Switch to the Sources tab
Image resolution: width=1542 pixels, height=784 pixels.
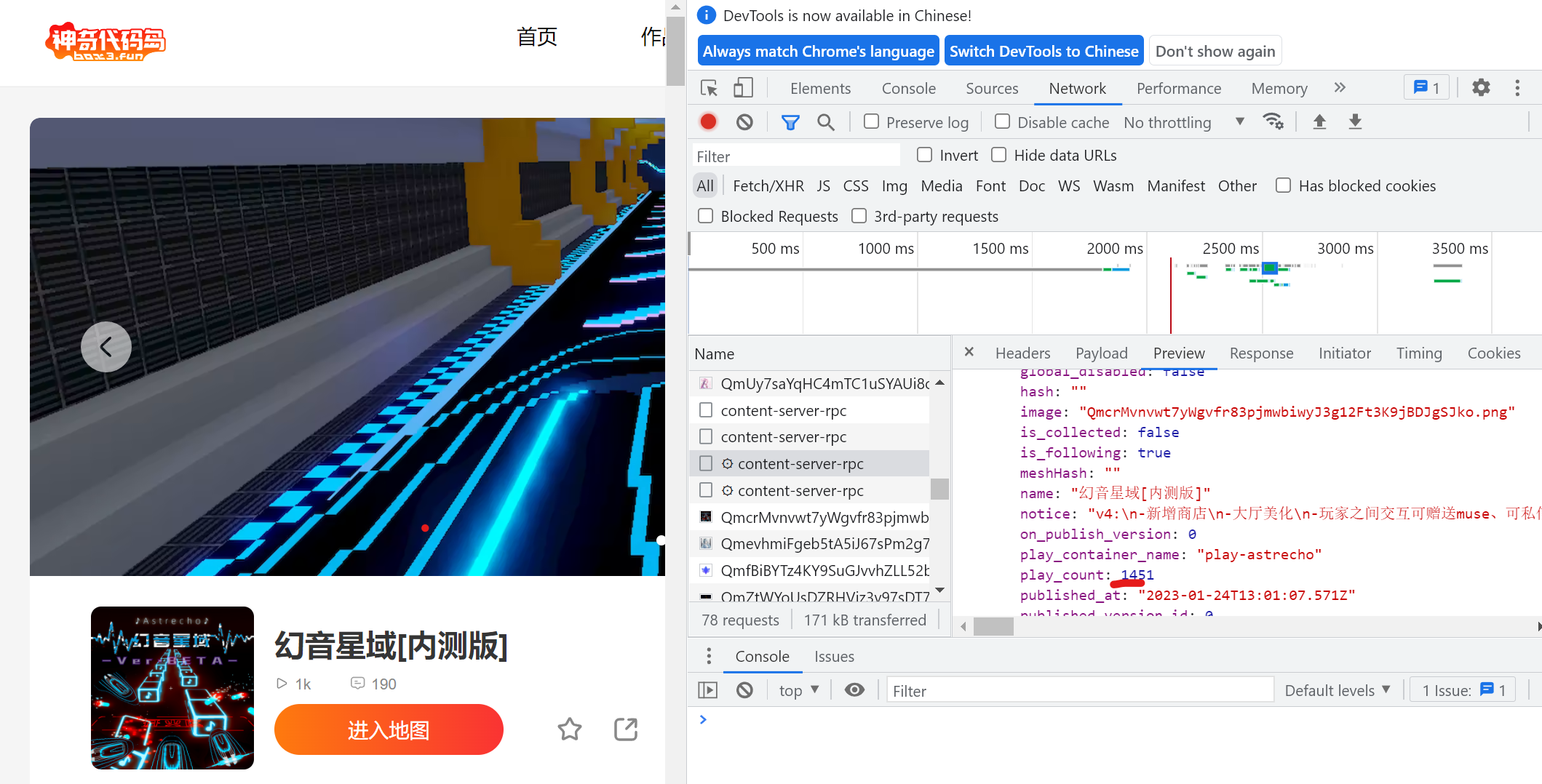click(x=992, y=89)
